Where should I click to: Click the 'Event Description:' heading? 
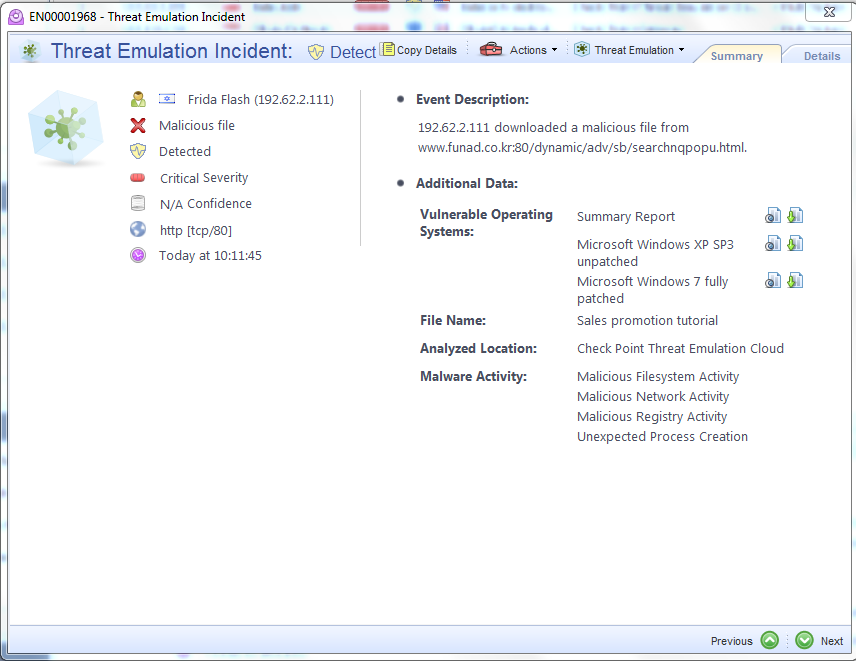(472, 99)
